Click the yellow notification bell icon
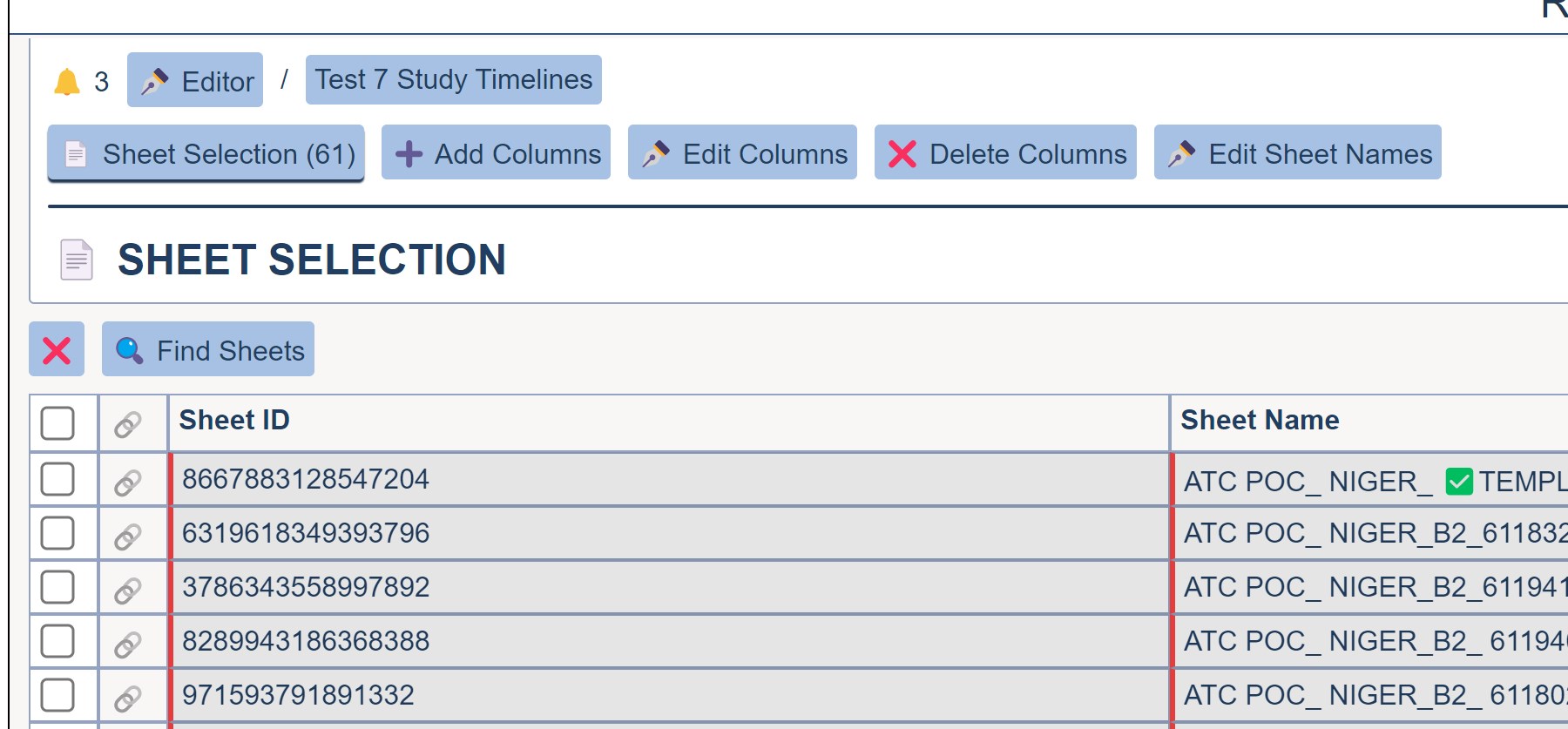1568x729 pixels. [67, 82]
